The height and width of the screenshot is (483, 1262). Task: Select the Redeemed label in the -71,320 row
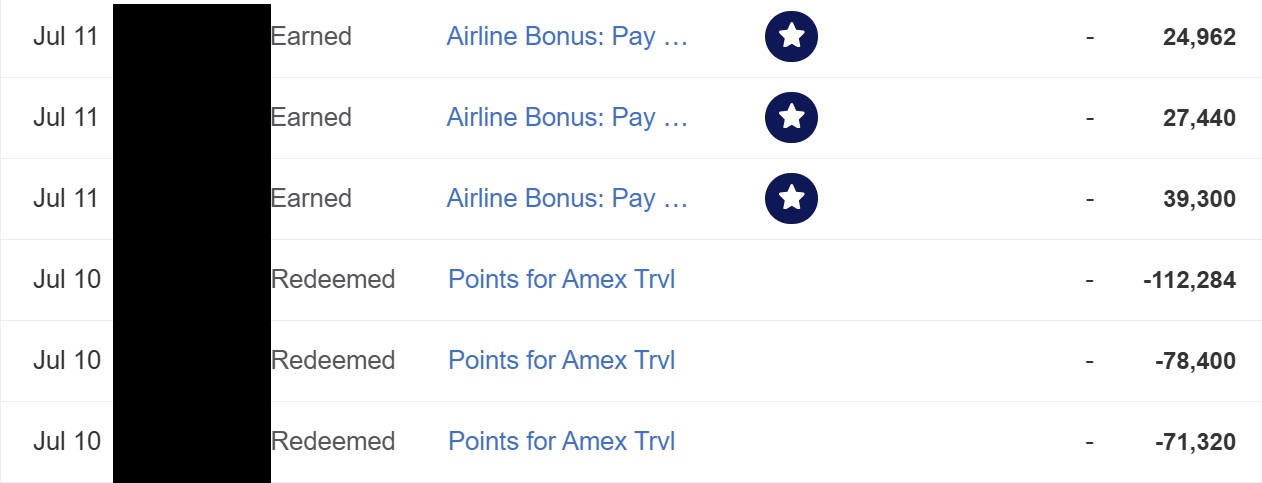pyautogui.click(x=333, y=441)
